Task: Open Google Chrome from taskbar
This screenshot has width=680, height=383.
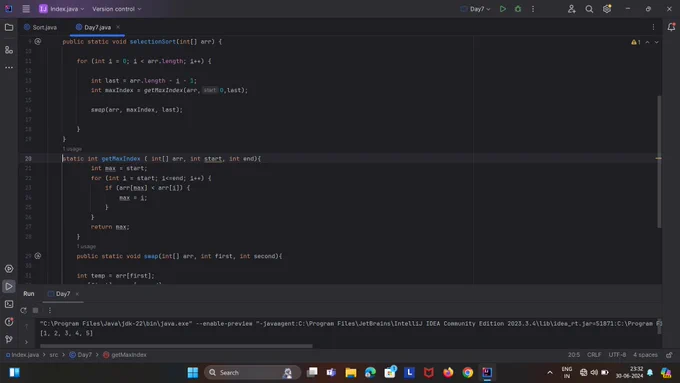Action: tap(468, 373)
